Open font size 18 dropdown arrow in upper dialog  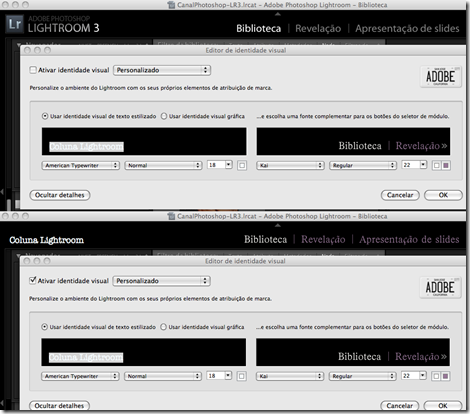pyautogui.click(x=228, y=165)
